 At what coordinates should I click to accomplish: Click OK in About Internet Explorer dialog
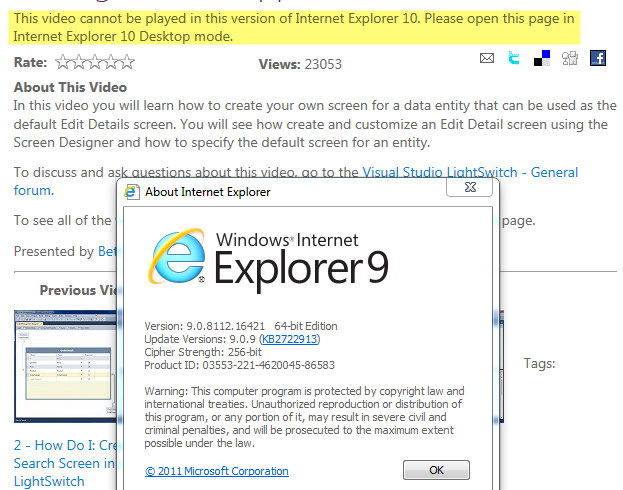(436, 470)
